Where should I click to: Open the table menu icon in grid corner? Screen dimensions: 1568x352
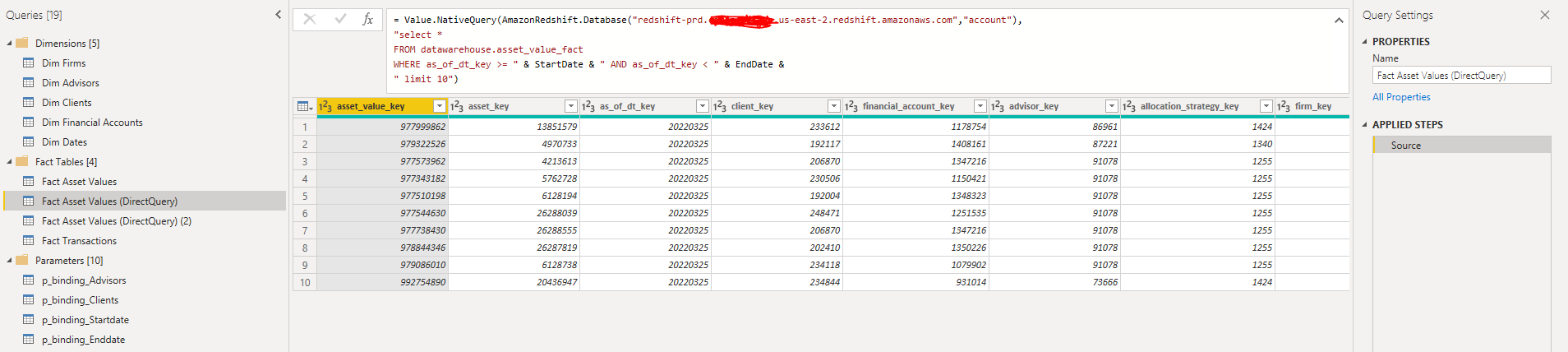(x=304, y=106)
